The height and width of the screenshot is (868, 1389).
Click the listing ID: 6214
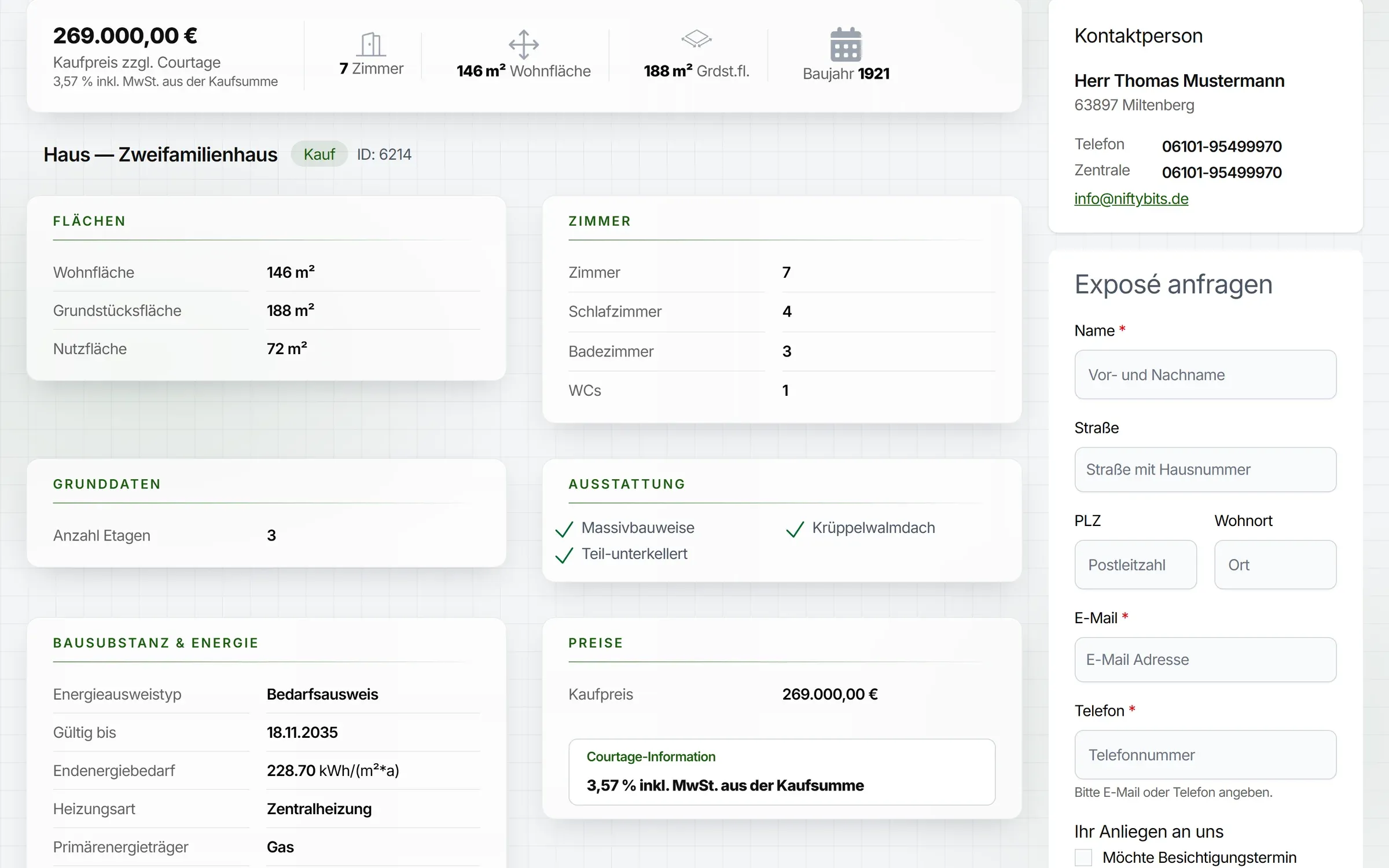pos(384,154)
